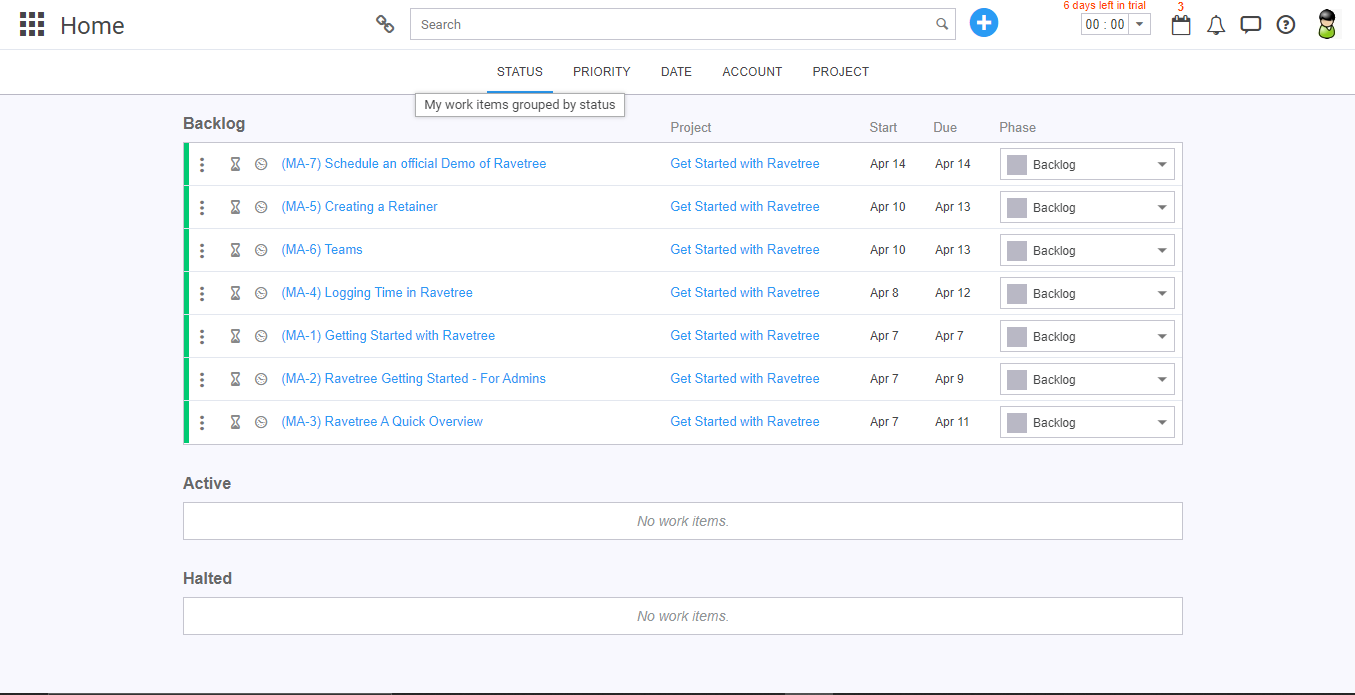Expand the timer dropdown arrow
Image resolution: width=1355 pixels, height=695 pixels.
[1139, 24]
